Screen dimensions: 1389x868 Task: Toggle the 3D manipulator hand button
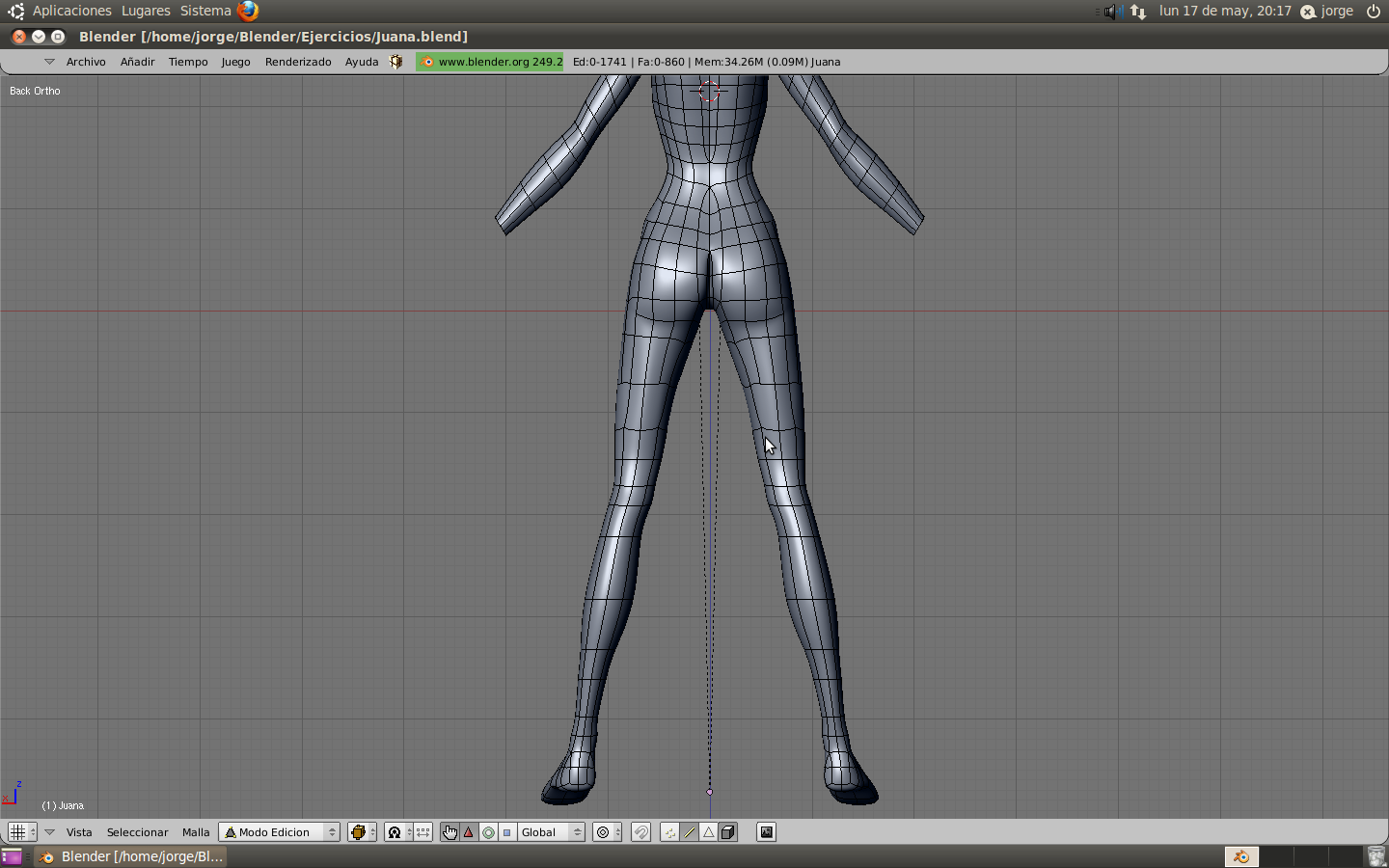(449, 832)
